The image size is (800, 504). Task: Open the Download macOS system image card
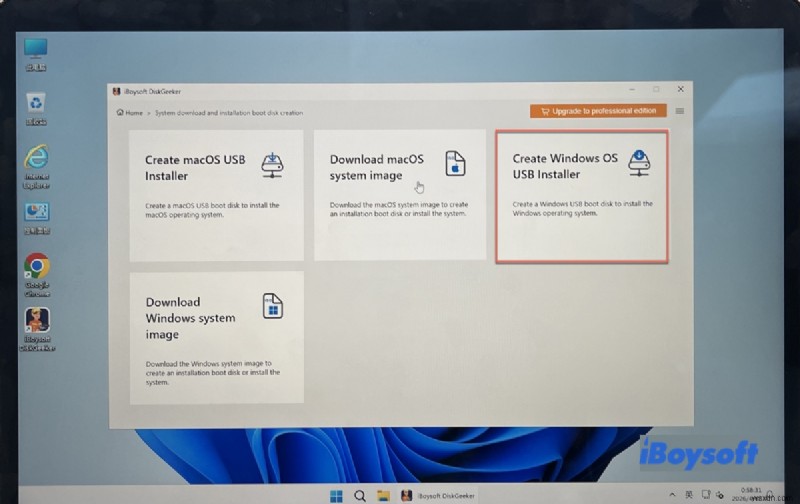[400, 195]
